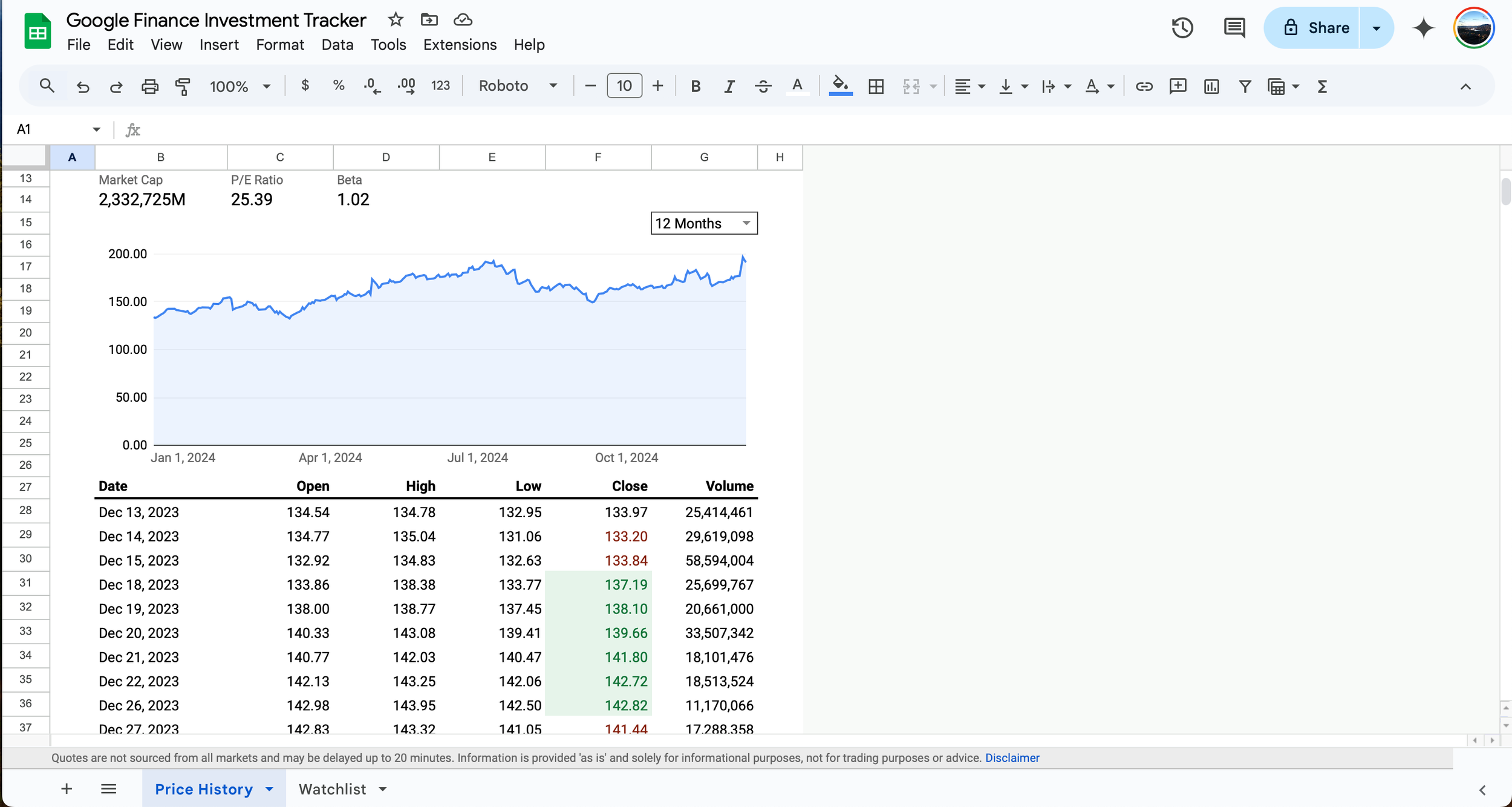Open the Roboto font dropdown
The width and height of the screenshot is (1512, 807).
point(518,87)
